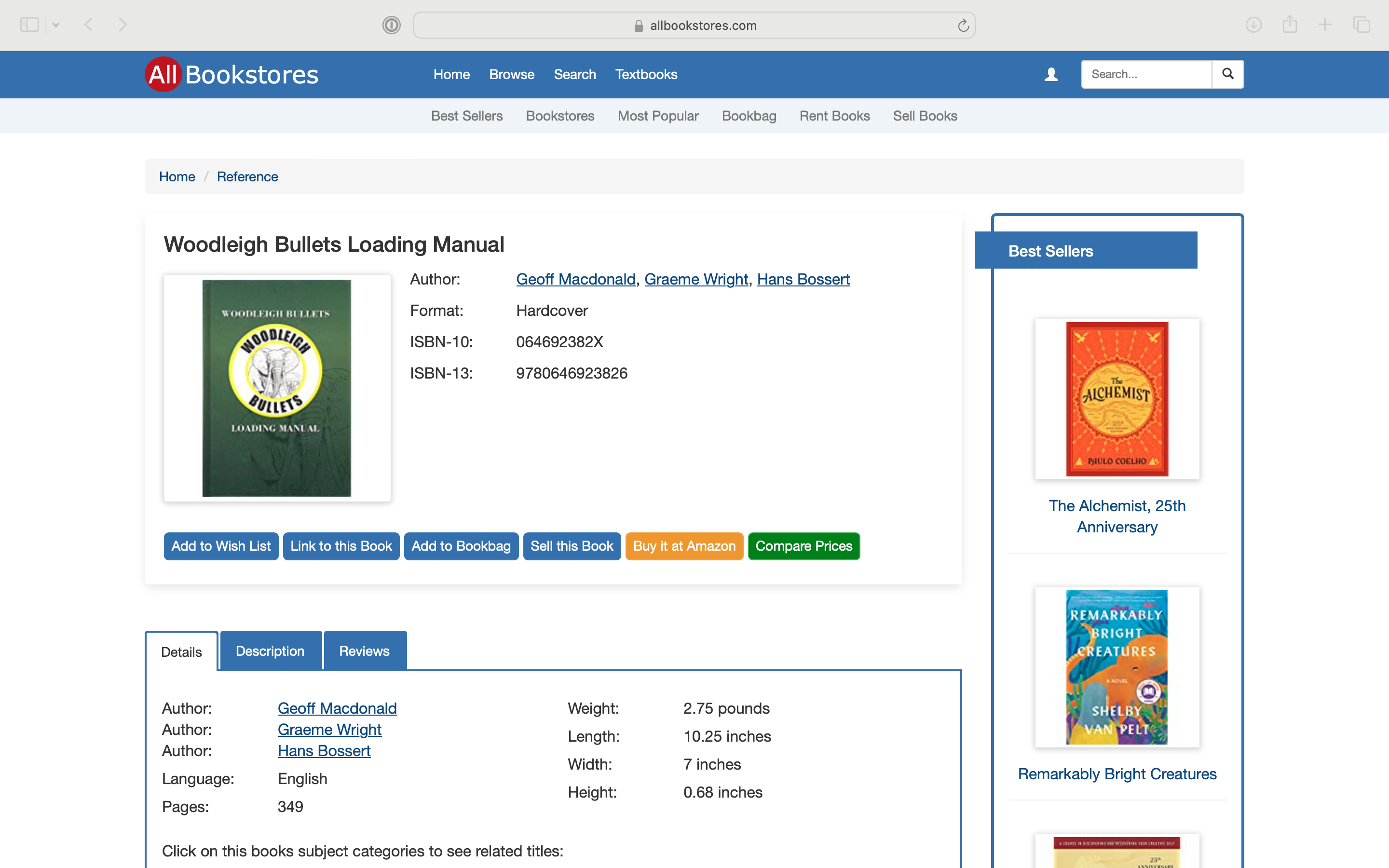Click the Format value Hardcover
The height and width of the screenshot is (868, 1389).
[x=552, y=311]
